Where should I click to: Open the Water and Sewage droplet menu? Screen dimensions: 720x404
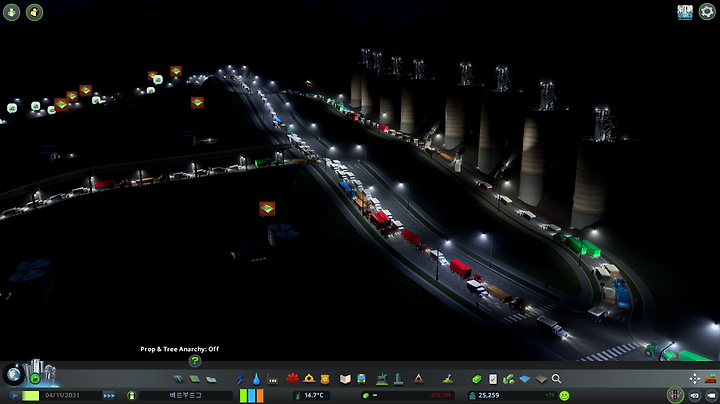click(x=256, y=379)
